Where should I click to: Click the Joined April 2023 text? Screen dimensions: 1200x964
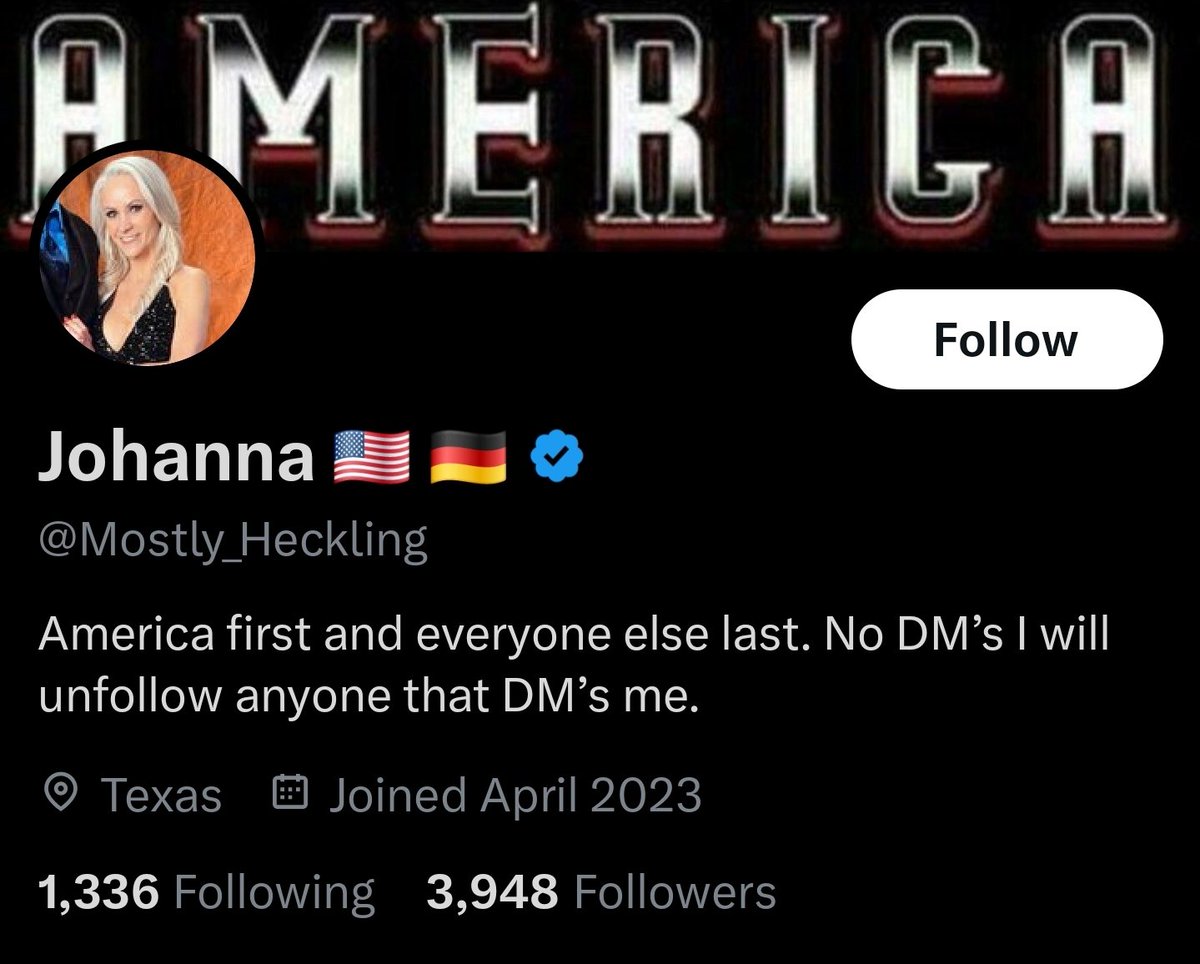pos(515,796)
